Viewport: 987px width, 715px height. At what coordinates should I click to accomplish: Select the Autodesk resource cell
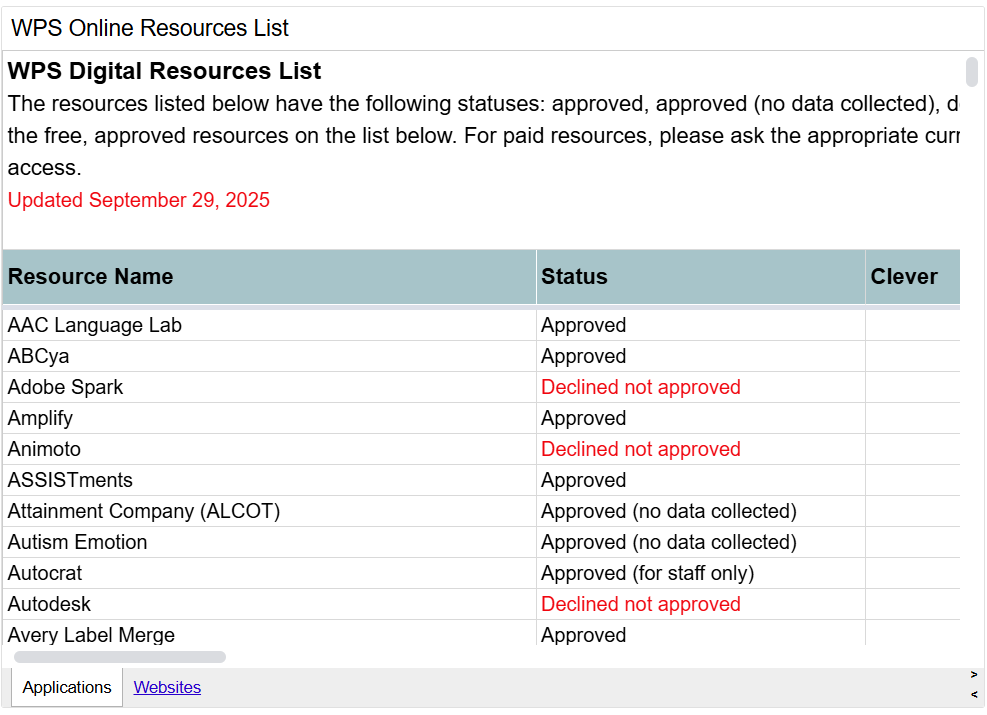point(269,604)
